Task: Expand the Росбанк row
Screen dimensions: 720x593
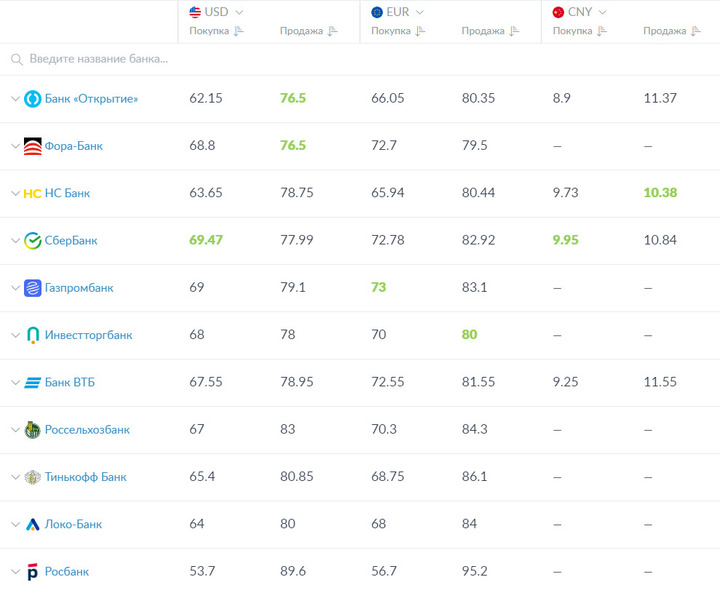Action: (15, 572)
